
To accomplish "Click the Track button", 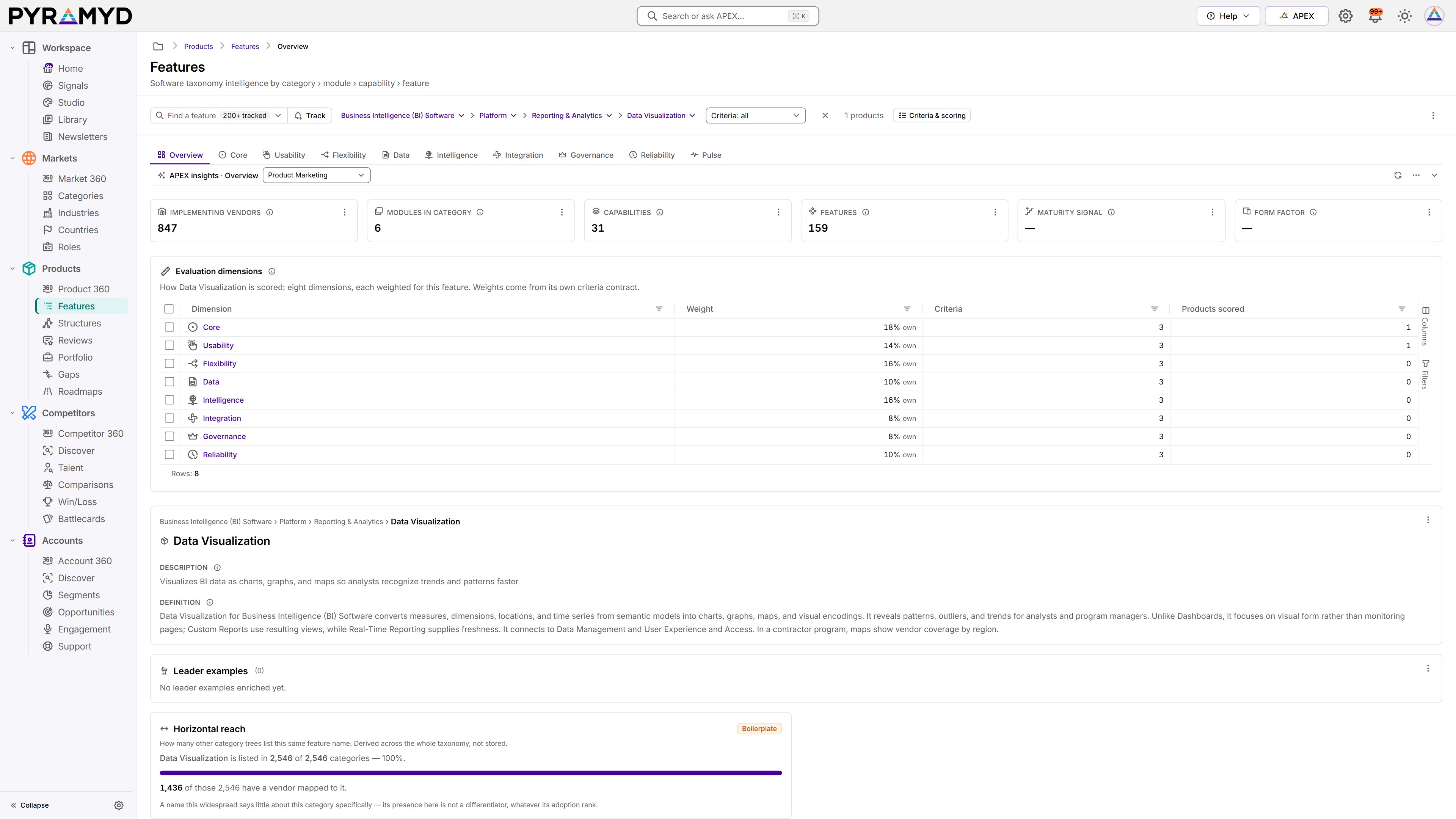I will [310, 115].
